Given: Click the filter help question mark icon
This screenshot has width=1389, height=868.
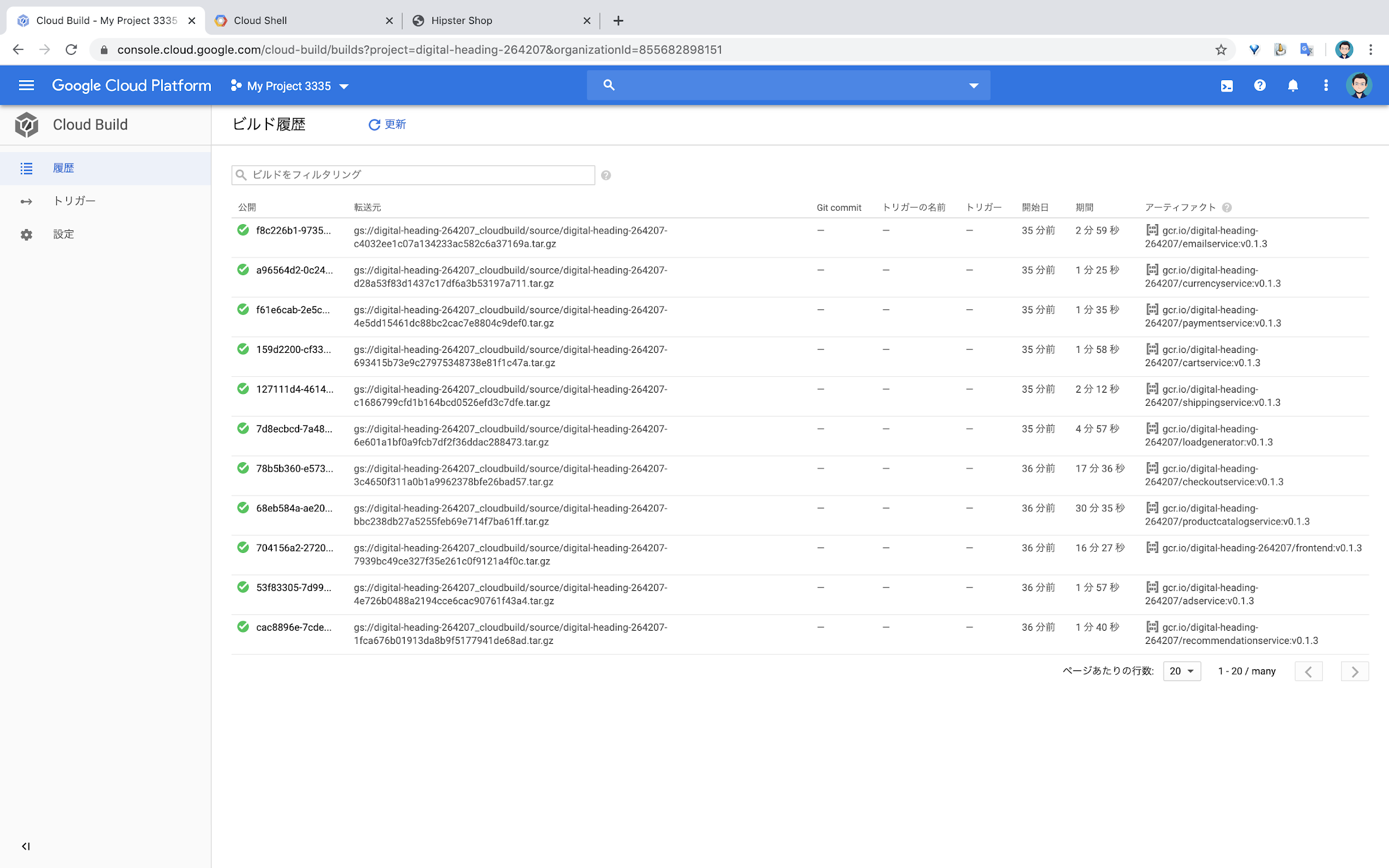Looking at the screenshot, I should click(606, 175).
